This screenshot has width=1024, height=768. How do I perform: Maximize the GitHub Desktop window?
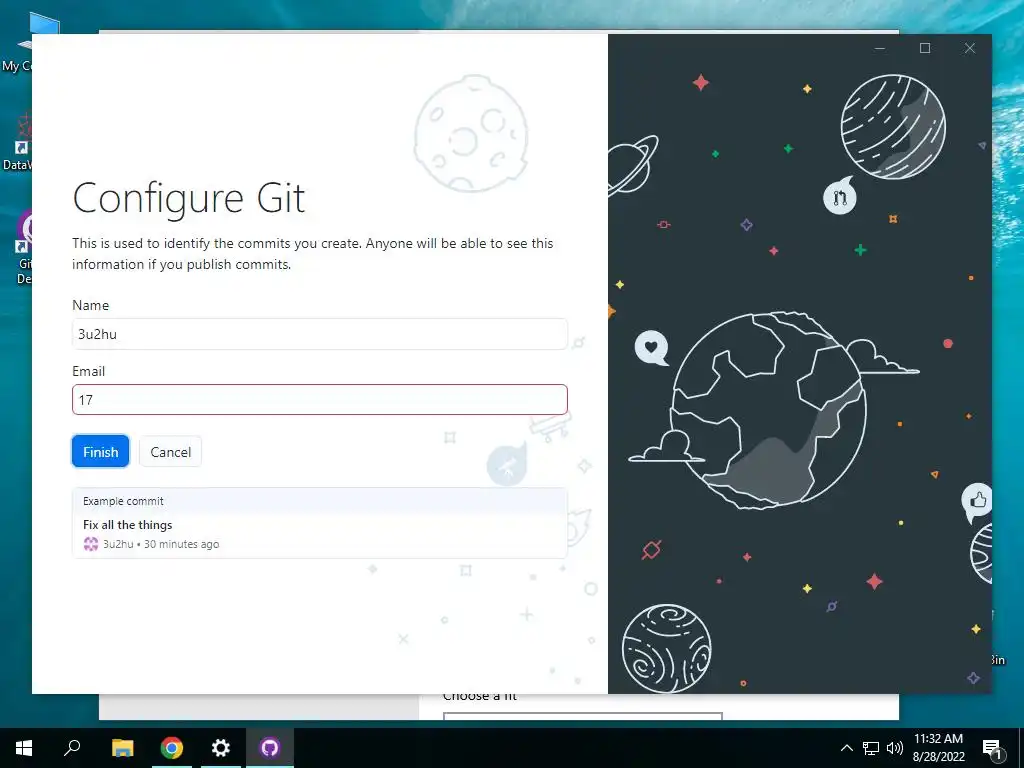pyautogui.click(x=925, y=48)
